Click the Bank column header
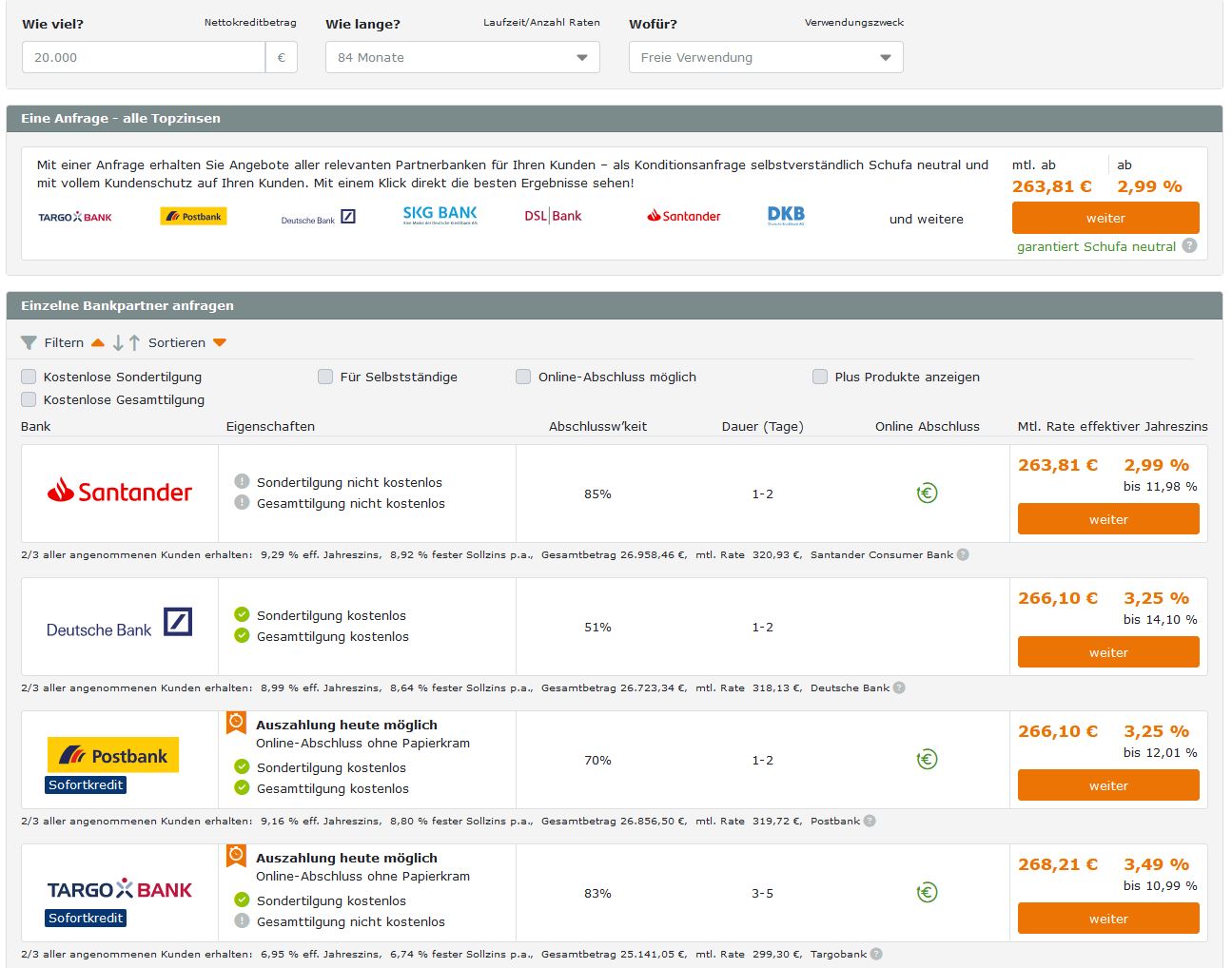 pos(36,426)
